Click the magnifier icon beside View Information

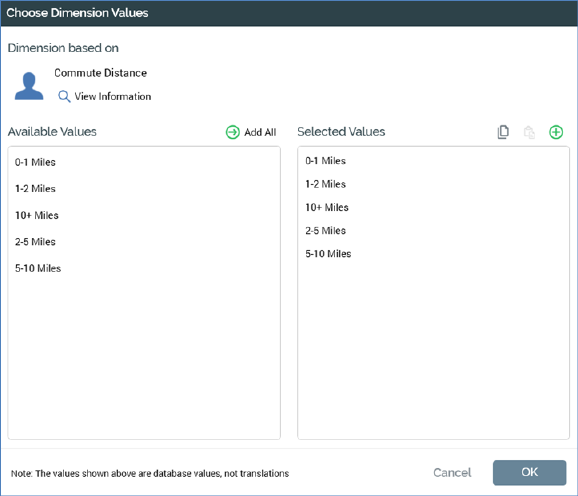[64, 97]
